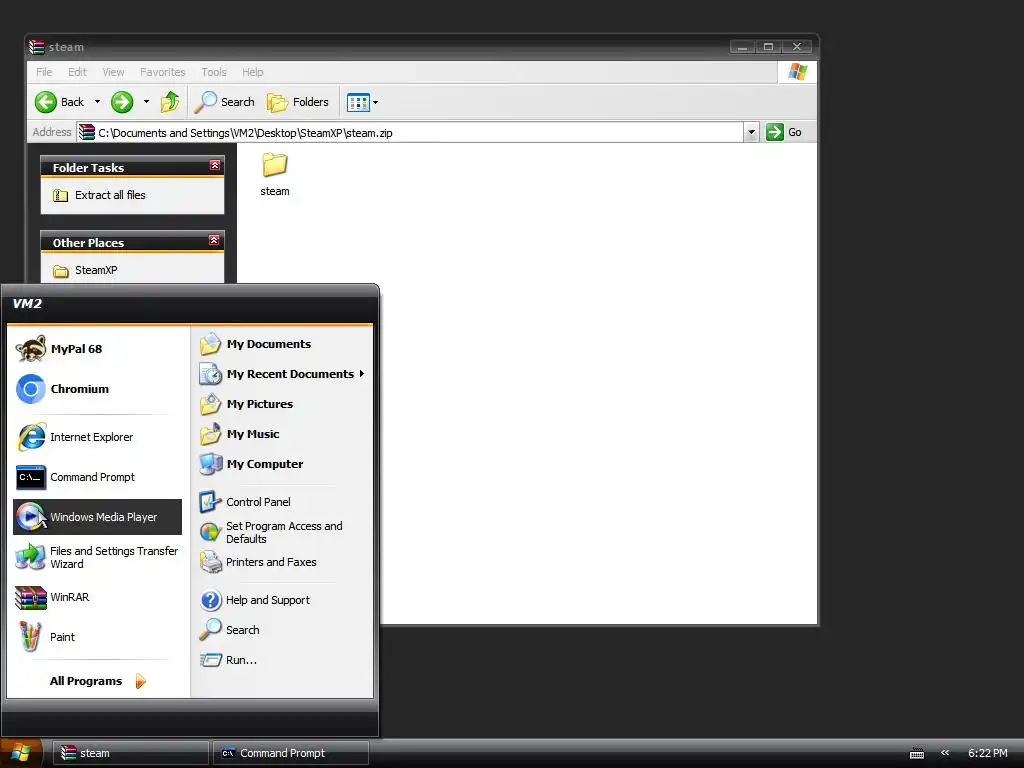Click the 6:22 PM clock
1024x768 pixels.
coord(987,753)
